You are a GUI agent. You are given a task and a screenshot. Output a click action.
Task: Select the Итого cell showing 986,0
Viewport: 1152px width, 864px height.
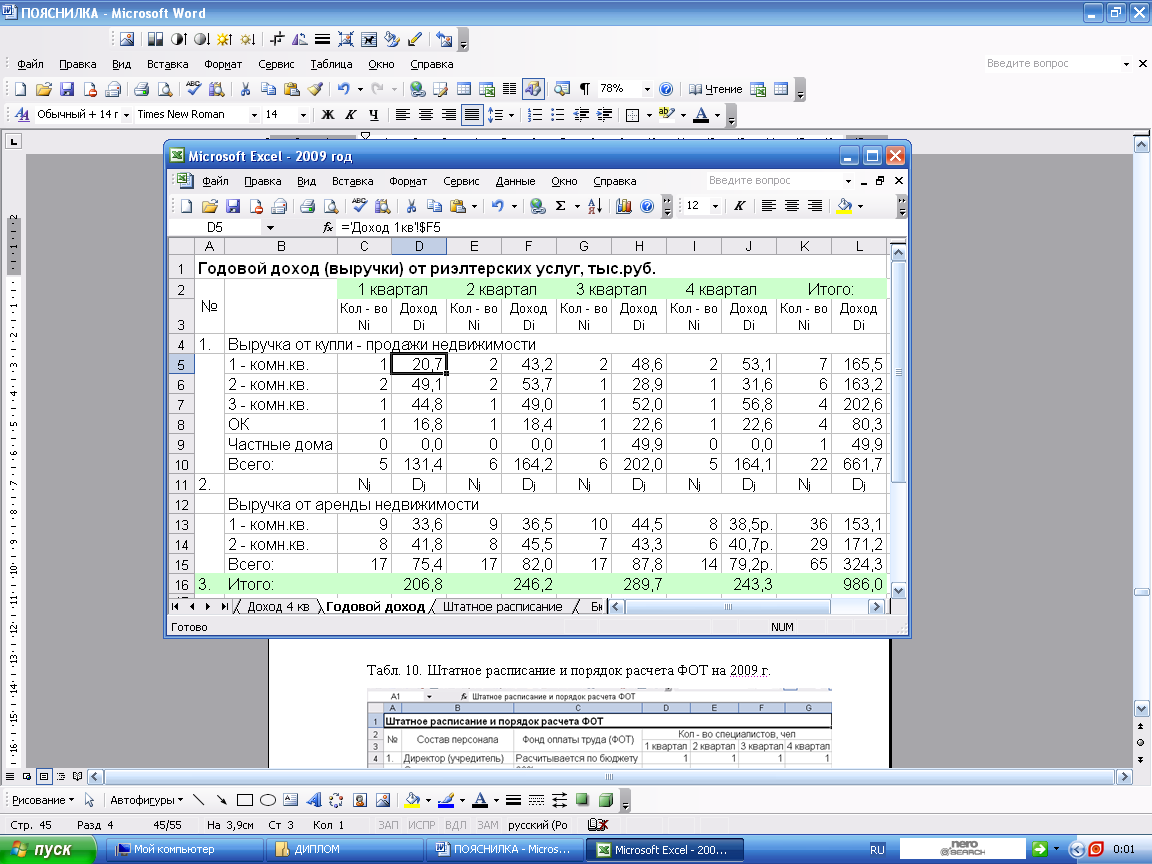858,584
